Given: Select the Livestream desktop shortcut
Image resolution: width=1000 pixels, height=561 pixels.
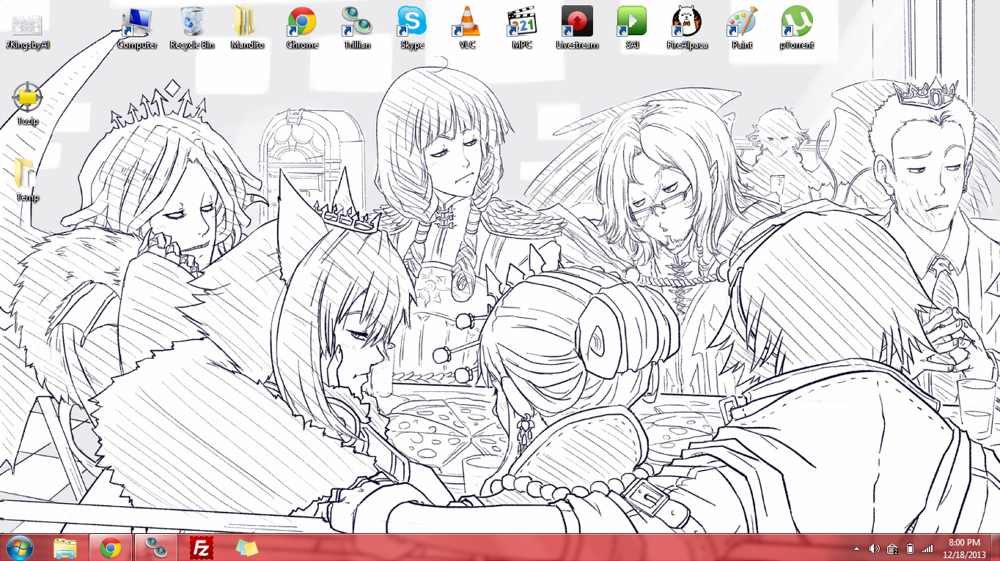Looking at the screenshot, I should [577, 29].
